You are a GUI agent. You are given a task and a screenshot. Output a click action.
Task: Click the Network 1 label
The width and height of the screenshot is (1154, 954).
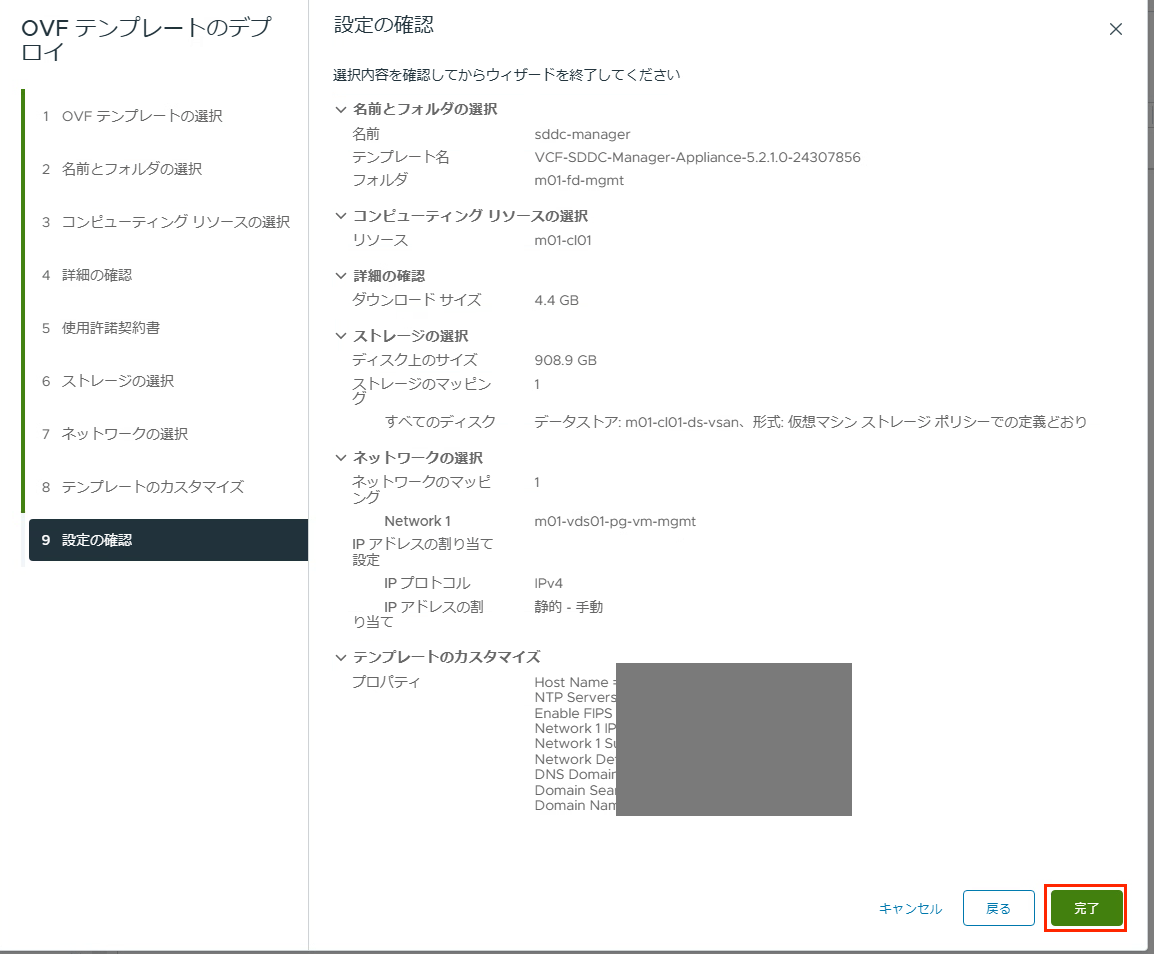[x=417, y=521]
